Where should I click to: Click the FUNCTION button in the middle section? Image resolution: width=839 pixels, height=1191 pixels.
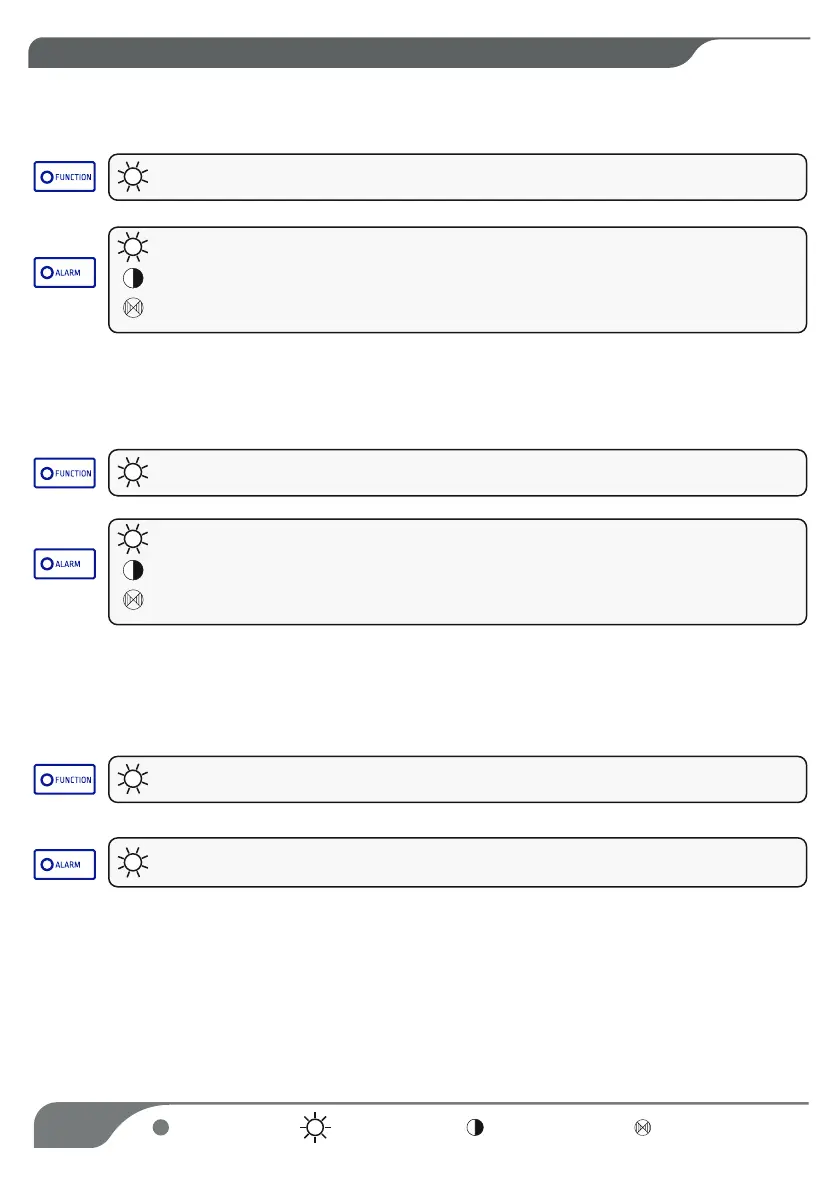tap(65, 473)
